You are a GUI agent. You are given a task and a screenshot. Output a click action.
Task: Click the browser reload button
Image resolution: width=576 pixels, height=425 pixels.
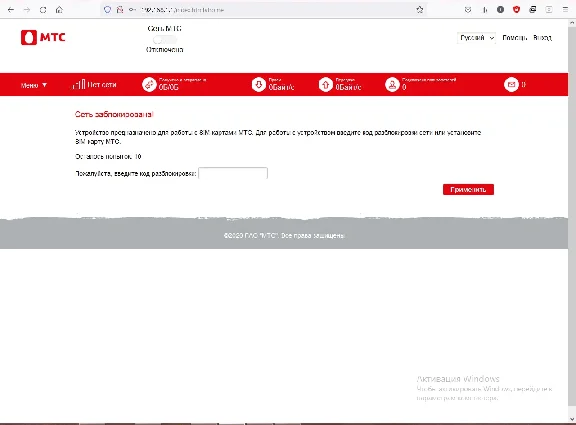click(x=43, y=10)
